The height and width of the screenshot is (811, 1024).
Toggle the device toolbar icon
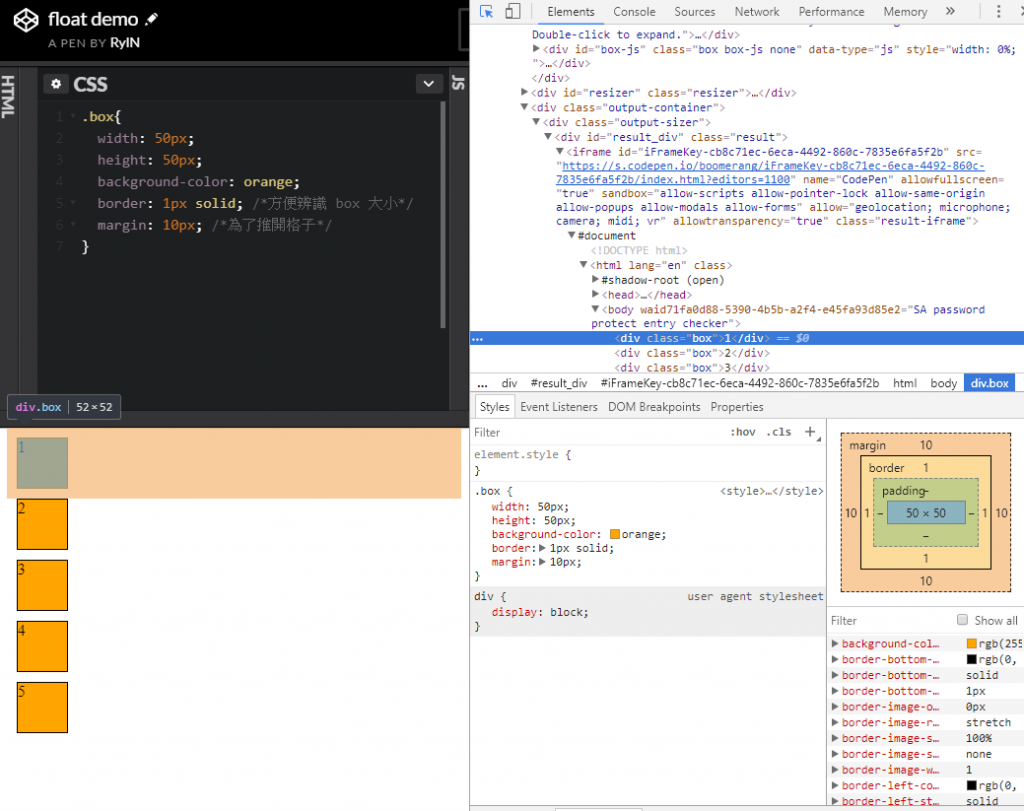pos(513,11)
